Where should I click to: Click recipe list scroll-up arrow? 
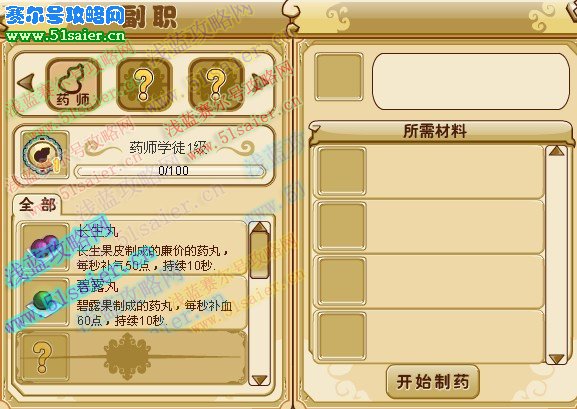point(260,227)
